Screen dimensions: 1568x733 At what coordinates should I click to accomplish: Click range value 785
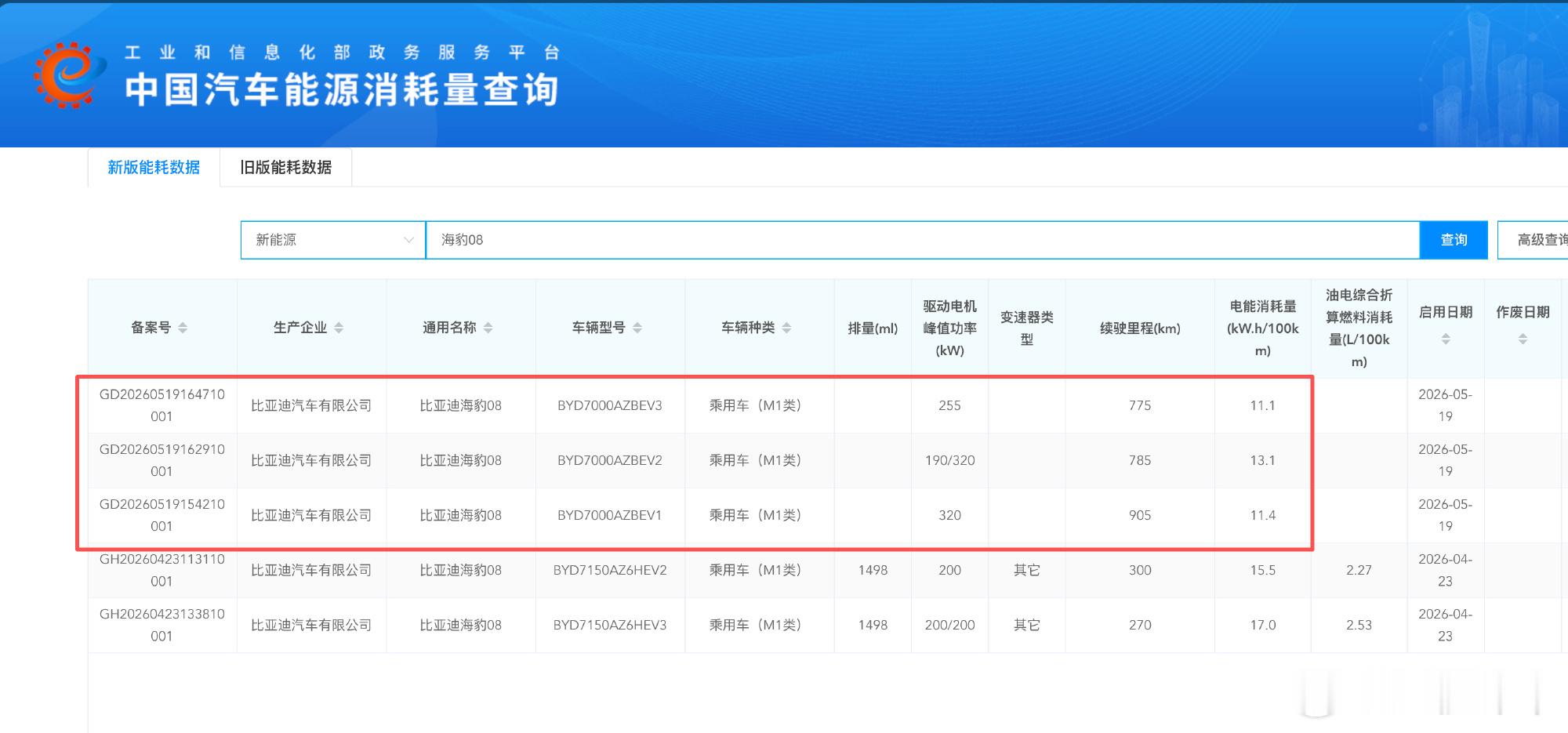point(1140,460)
